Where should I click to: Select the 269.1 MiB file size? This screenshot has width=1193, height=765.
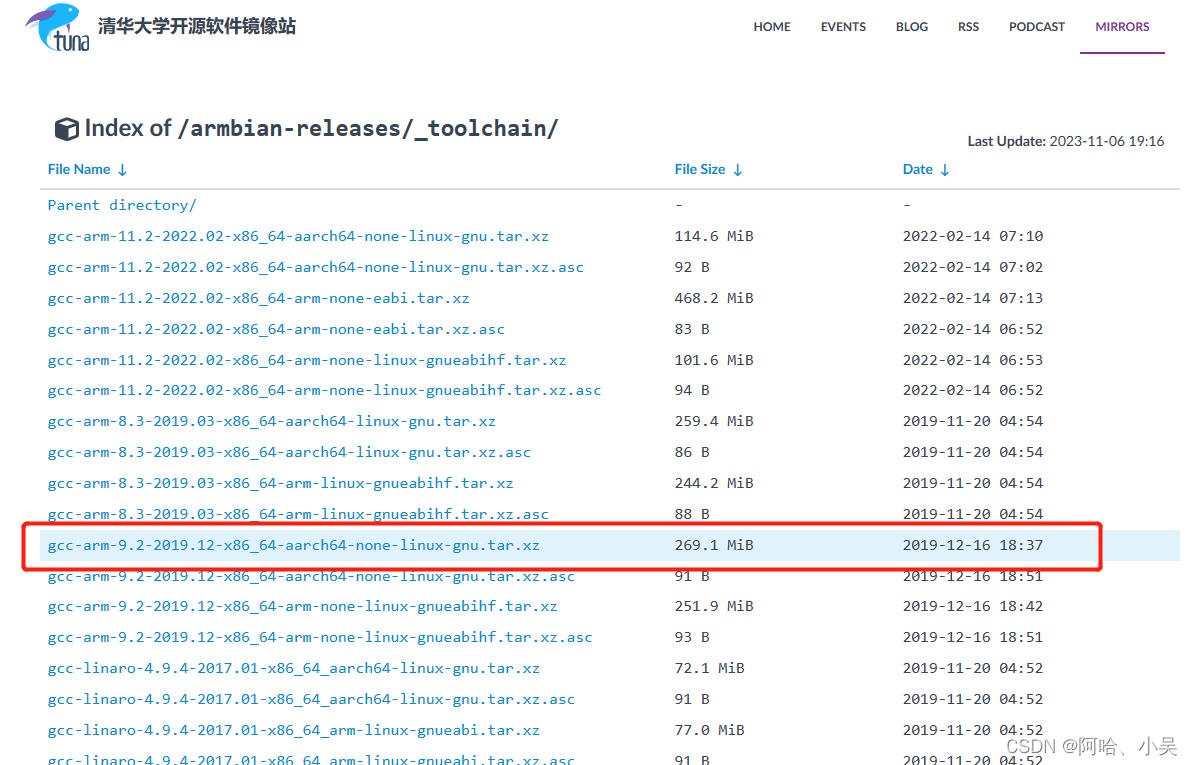click(x=714, y=545)
